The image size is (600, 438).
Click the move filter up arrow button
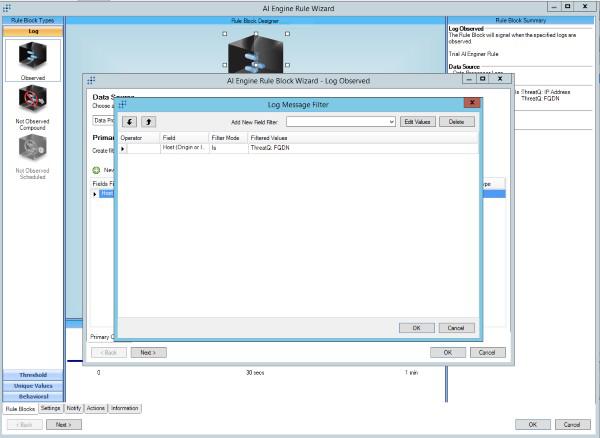click(x=148, y=122)
